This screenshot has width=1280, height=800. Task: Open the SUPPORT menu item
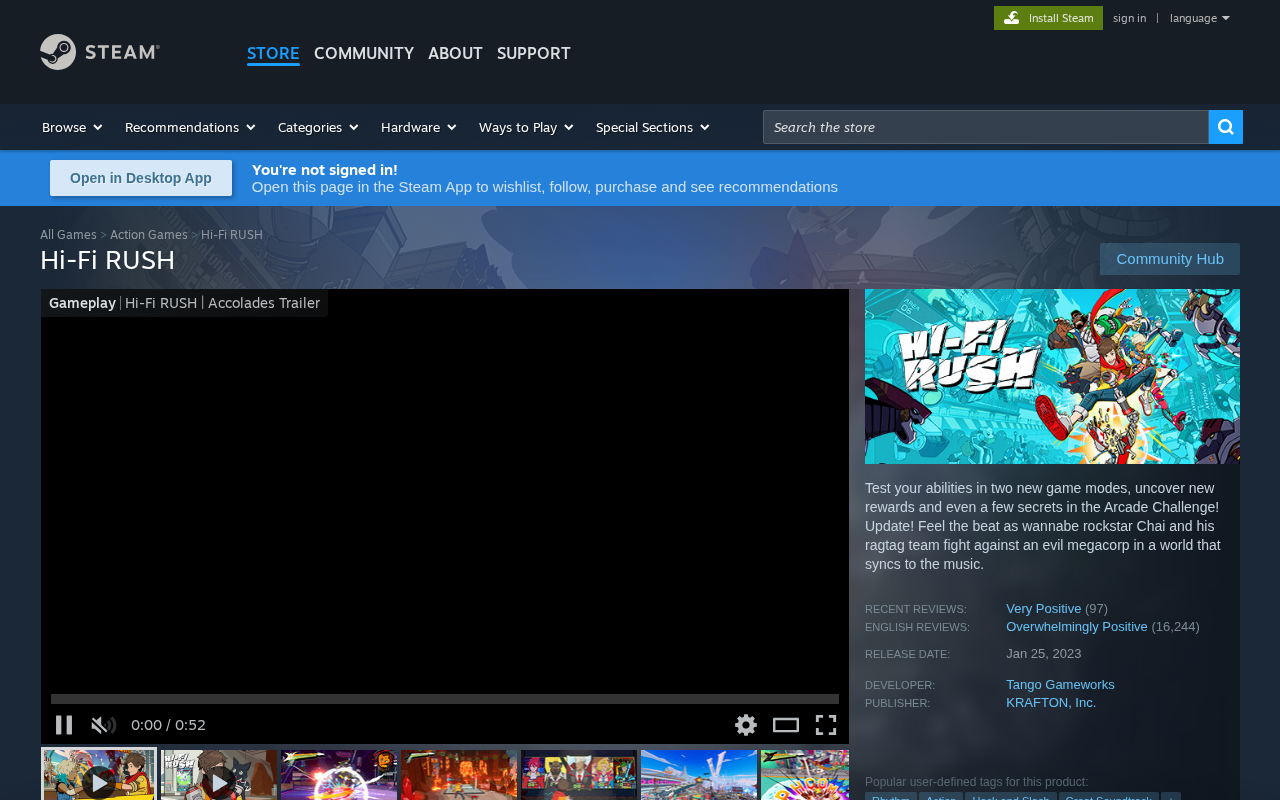point(534,53)
